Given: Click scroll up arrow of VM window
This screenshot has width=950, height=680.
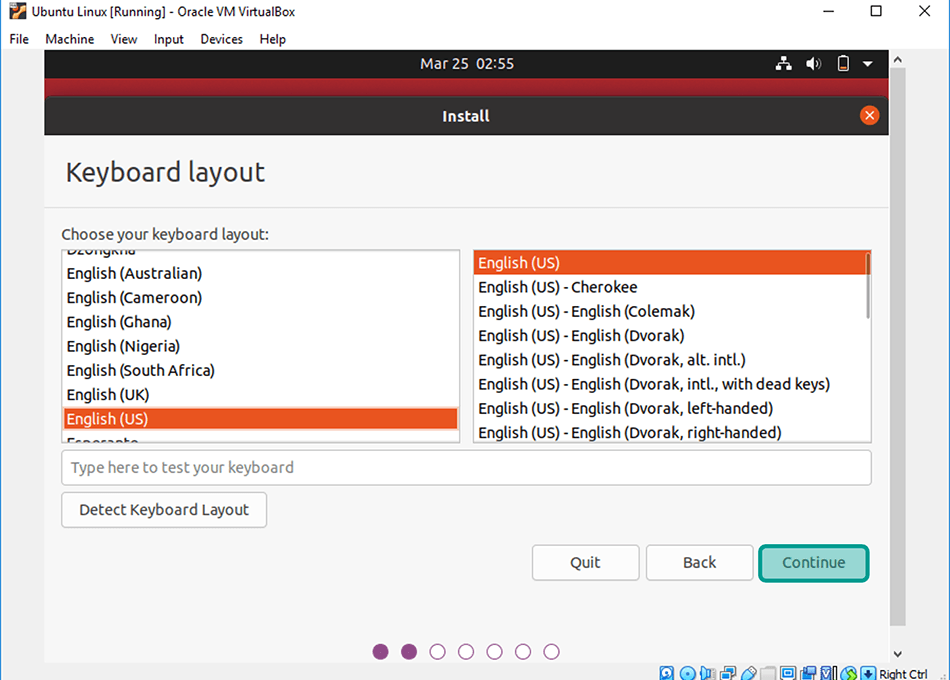Looking at the screenshot, I should [898, 59].
